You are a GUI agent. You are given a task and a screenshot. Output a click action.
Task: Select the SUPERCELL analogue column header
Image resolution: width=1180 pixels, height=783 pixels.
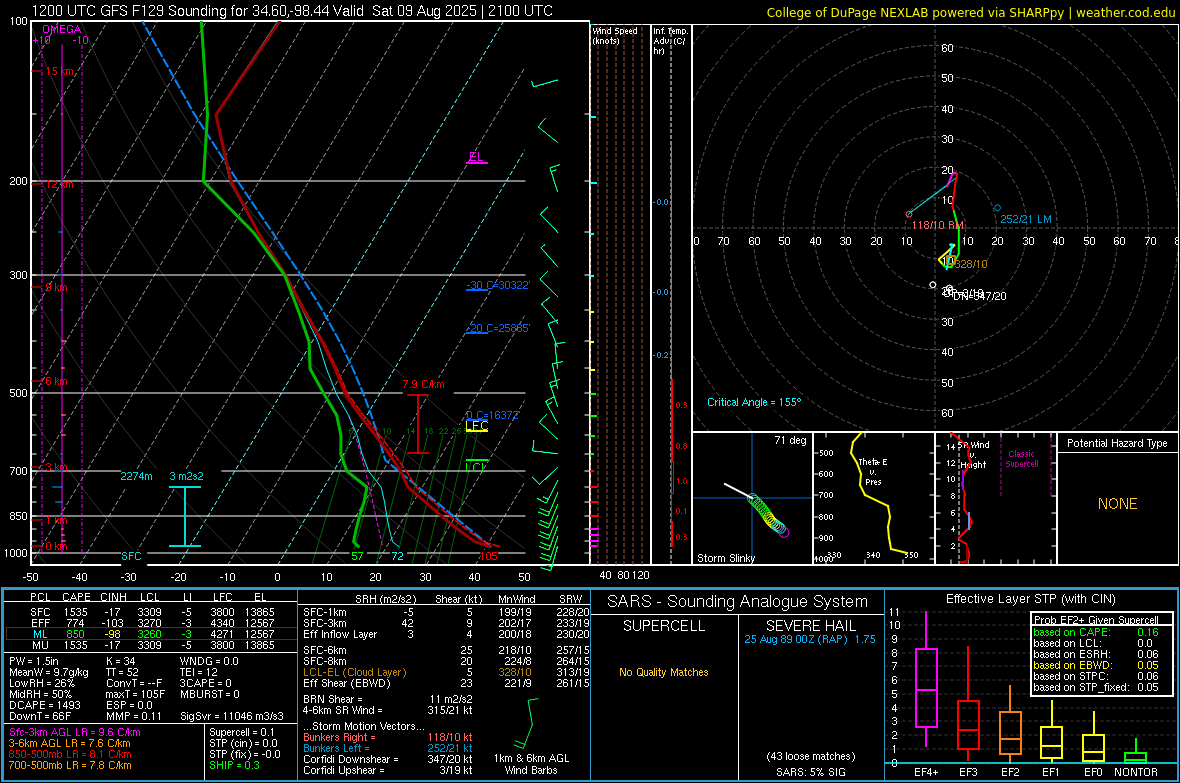[664, 626]
